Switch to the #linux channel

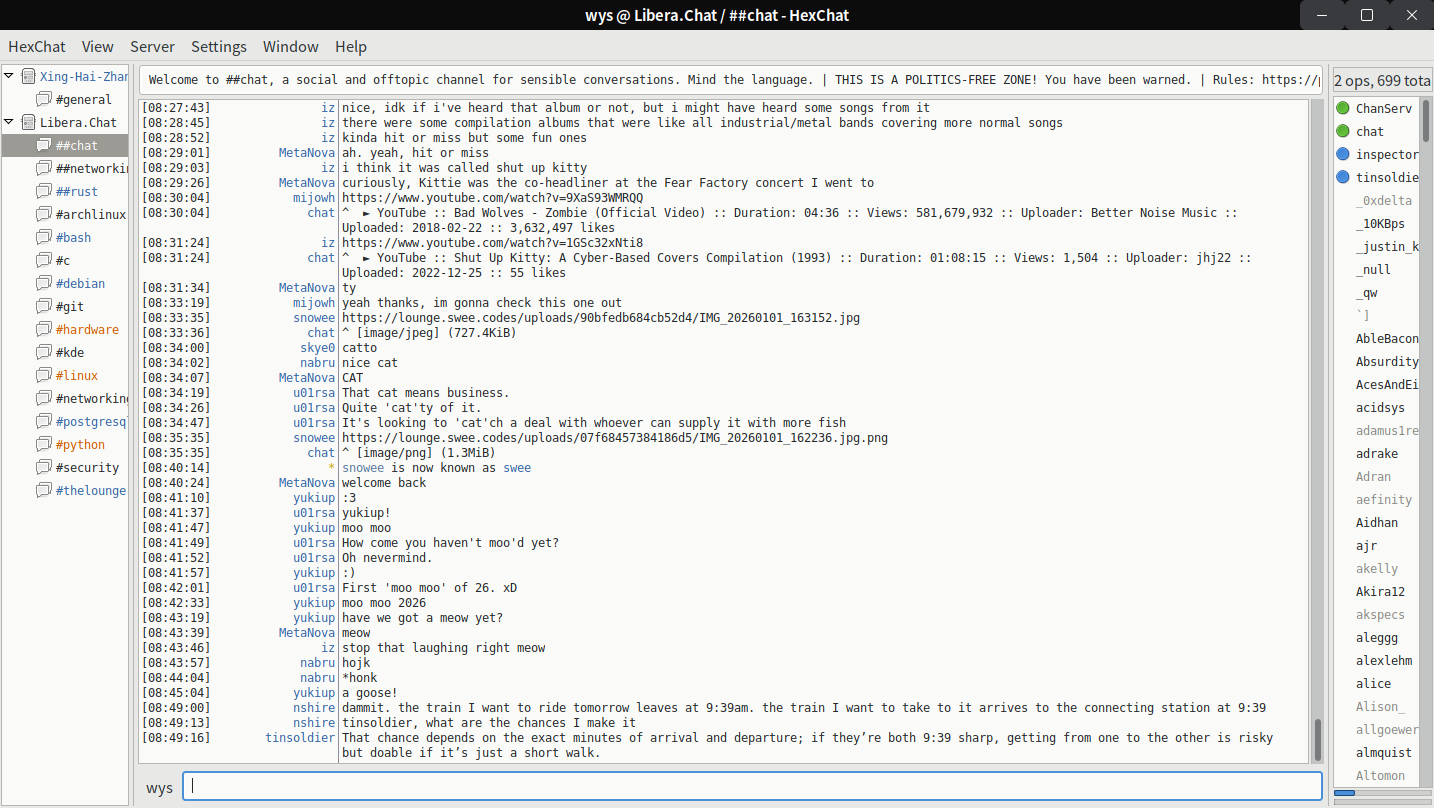pyautogui.click(x=76, y=376)
